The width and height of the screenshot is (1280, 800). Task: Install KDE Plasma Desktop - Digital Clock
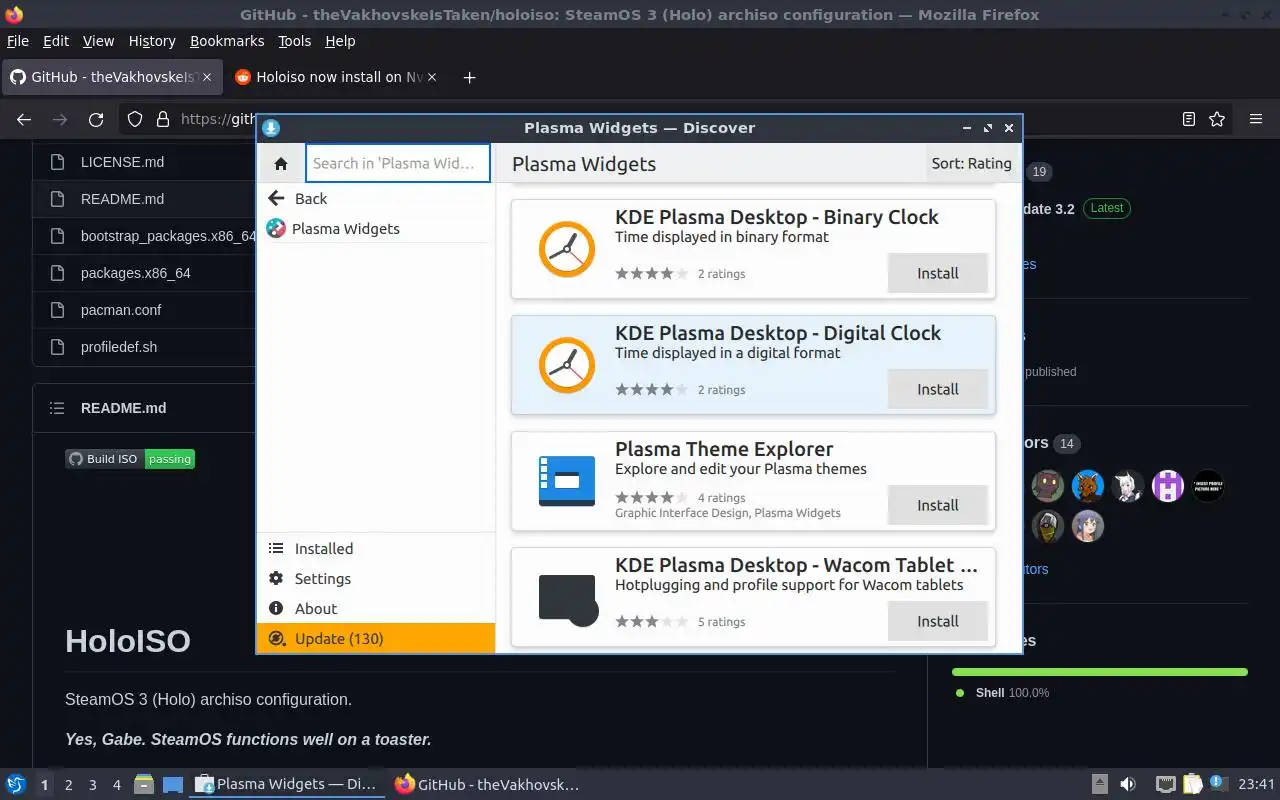coord(938,389)
